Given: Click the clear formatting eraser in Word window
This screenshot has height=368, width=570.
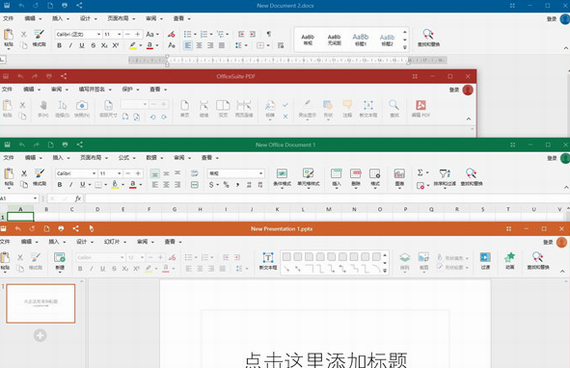Looking at the screenshot, I should coord(171,34).
